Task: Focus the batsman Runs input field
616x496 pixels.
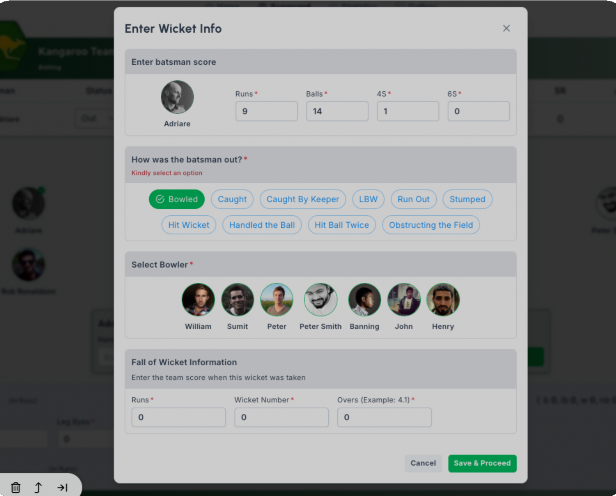Action: click(266, 111)
